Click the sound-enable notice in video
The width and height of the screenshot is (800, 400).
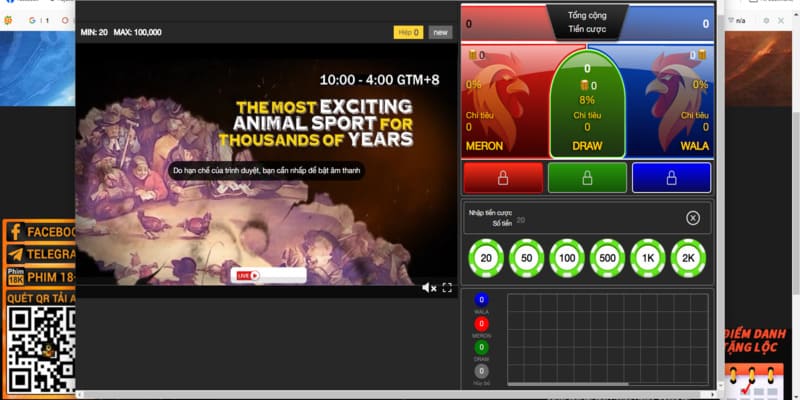[x=266, y=170]
